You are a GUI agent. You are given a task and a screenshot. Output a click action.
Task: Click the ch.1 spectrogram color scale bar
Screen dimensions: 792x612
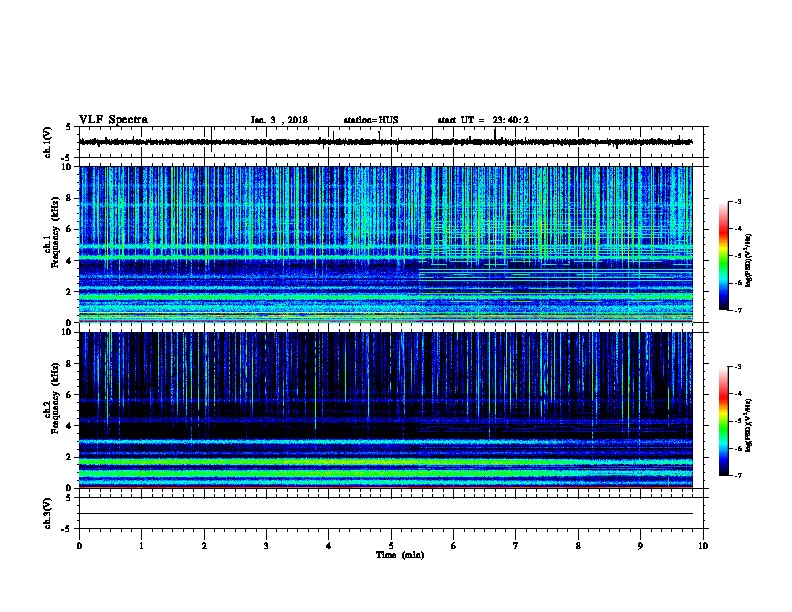[x=724, y=256]
